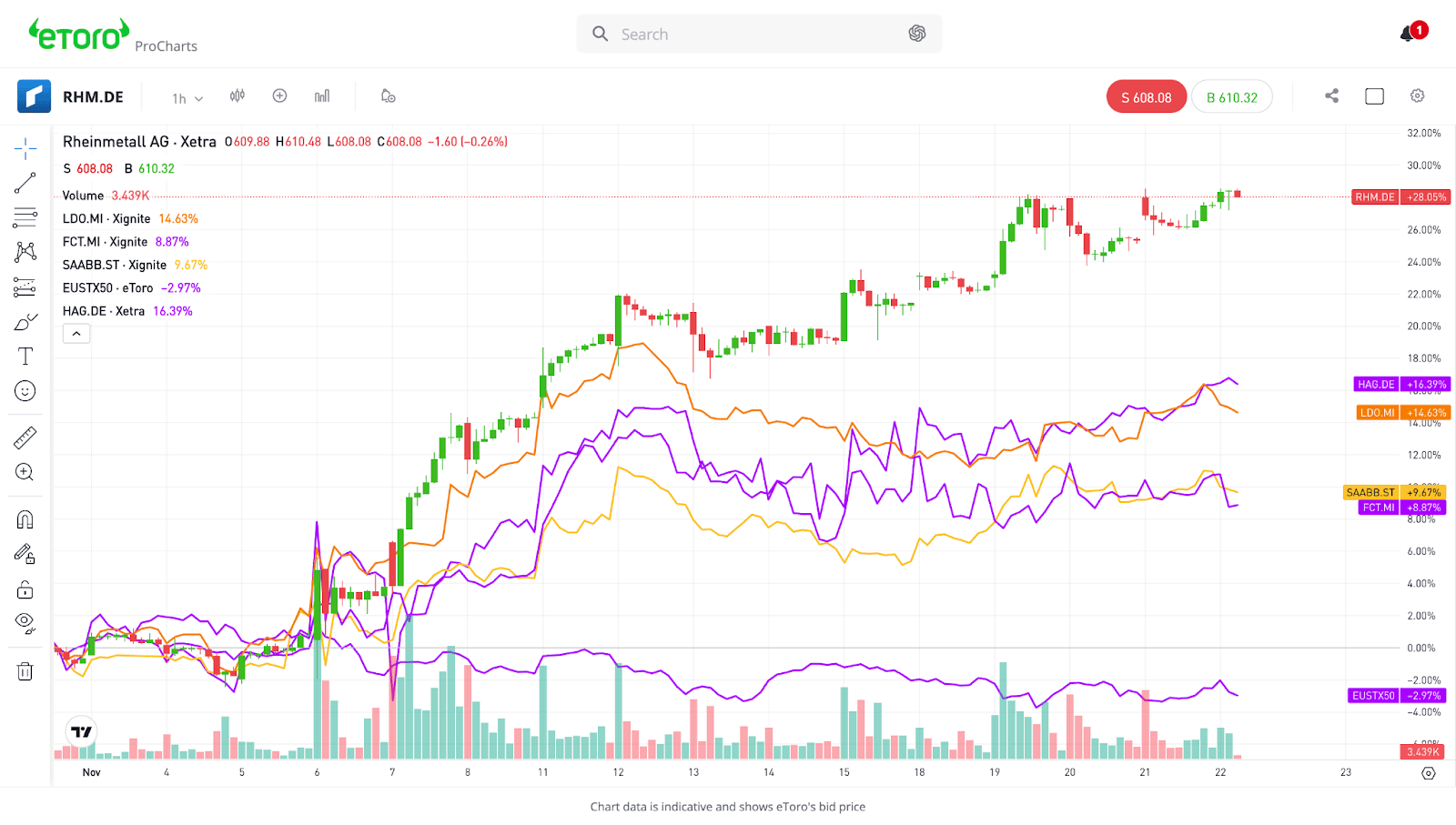Select the HAG.DE · Xetra legend entry
Screen dimensions: 1456x825
point(127,311)
